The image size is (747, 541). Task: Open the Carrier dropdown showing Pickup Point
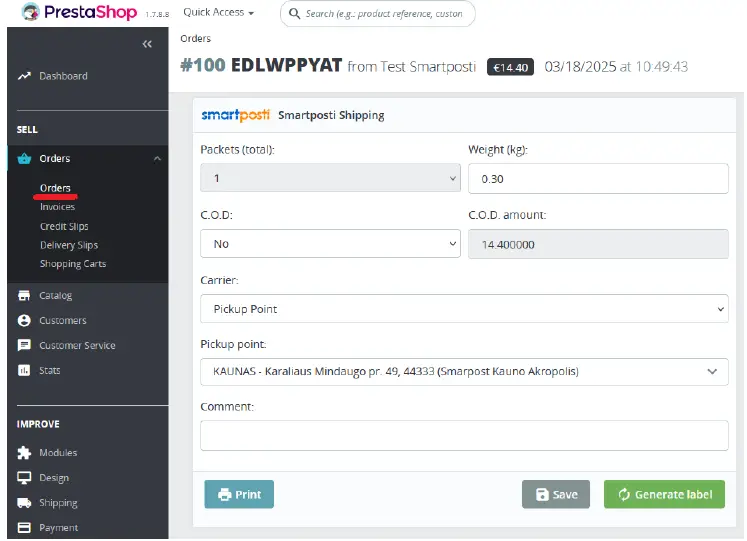[464, 309]
